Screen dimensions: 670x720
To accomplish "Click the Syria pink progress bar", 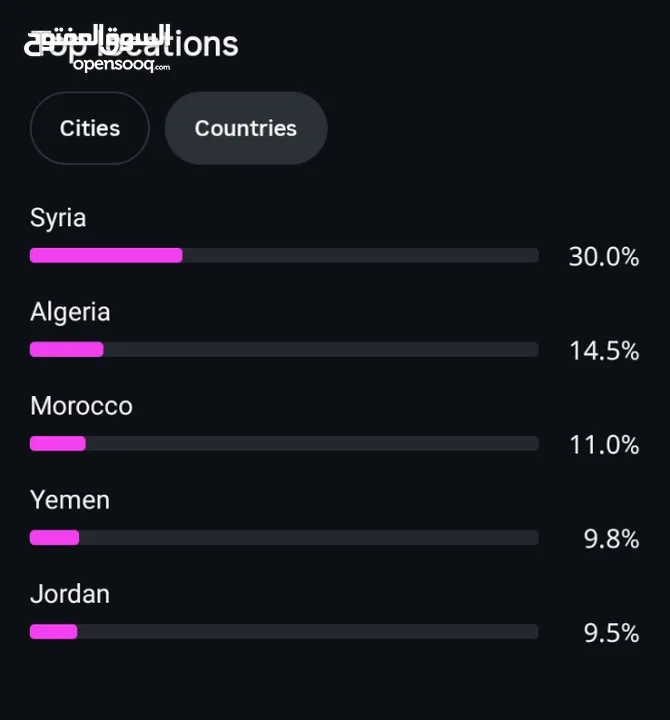I will coord(106,255).
